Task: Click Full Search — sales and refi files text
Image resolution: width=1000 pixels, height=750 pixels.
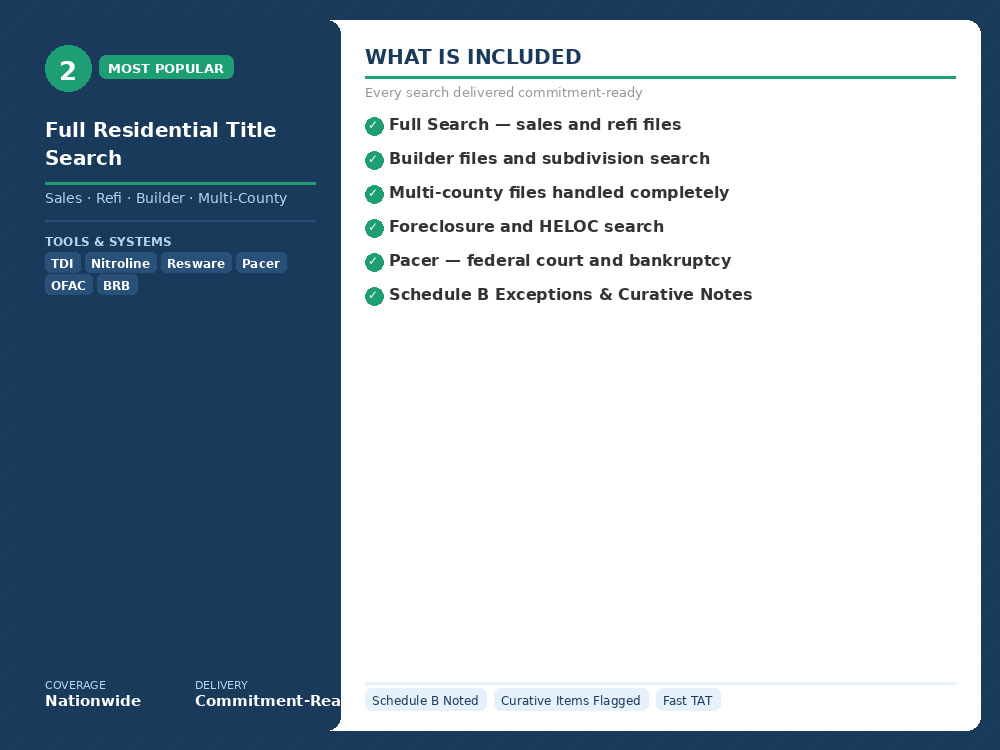Action: point(535,124)
